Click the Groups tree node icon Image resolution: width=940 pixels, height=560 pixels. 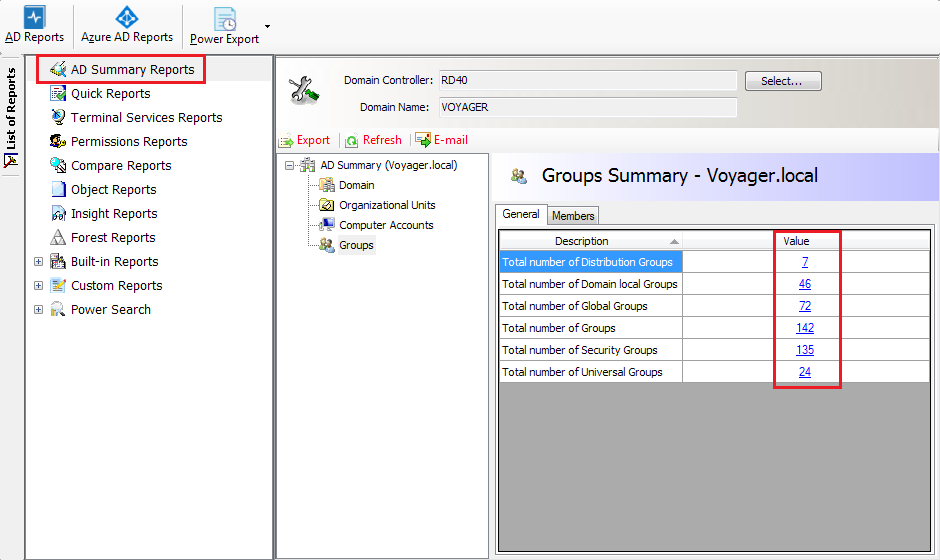coord(327,245)
